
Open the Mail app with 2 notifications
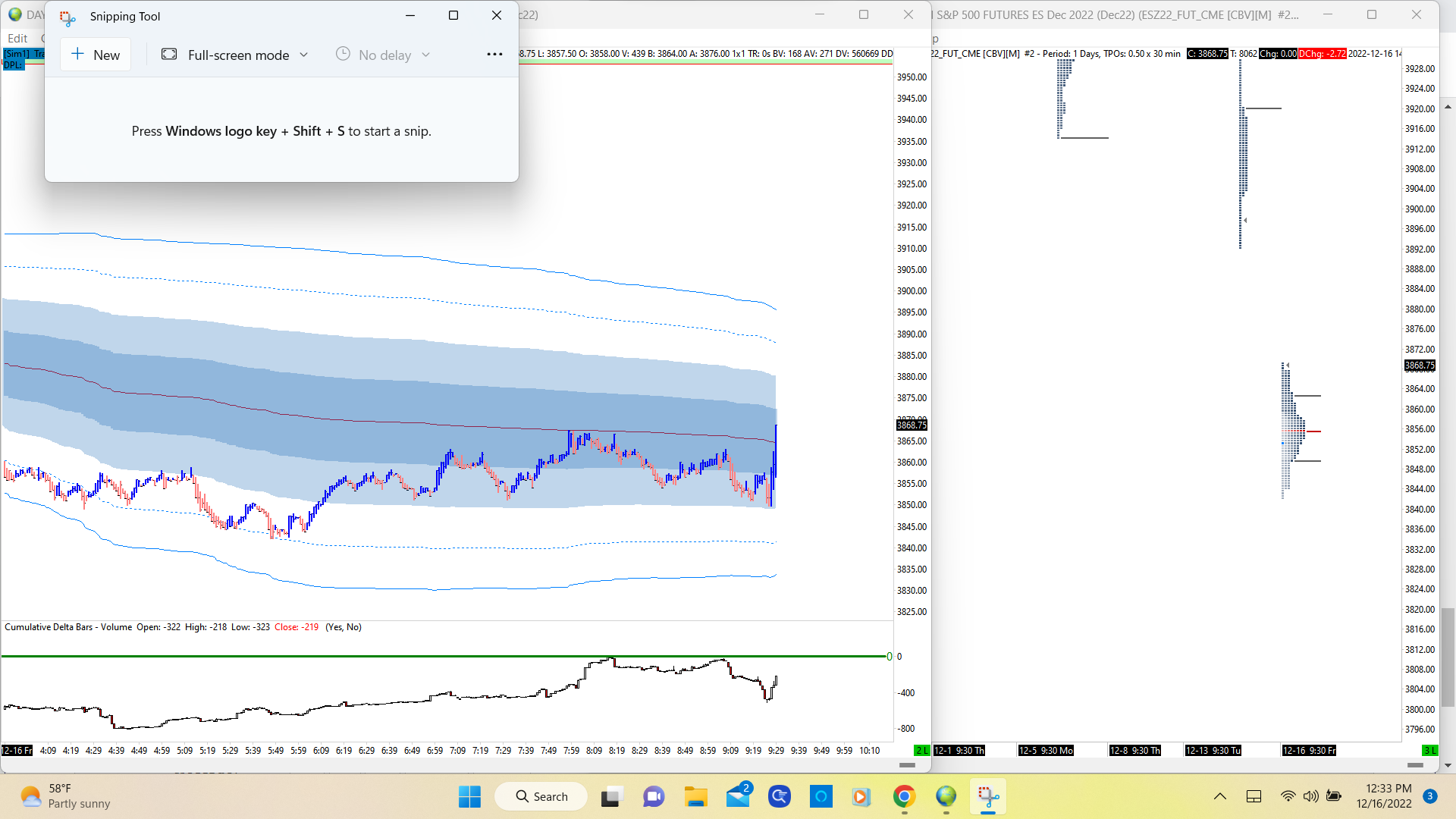coord(738,796)
